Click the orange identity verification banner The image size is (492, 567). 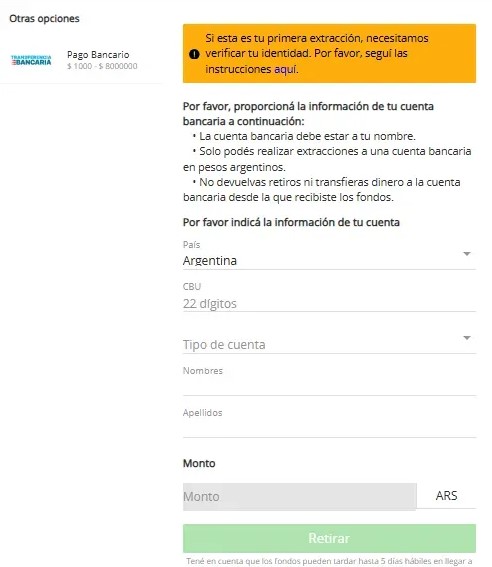[329, 54]
